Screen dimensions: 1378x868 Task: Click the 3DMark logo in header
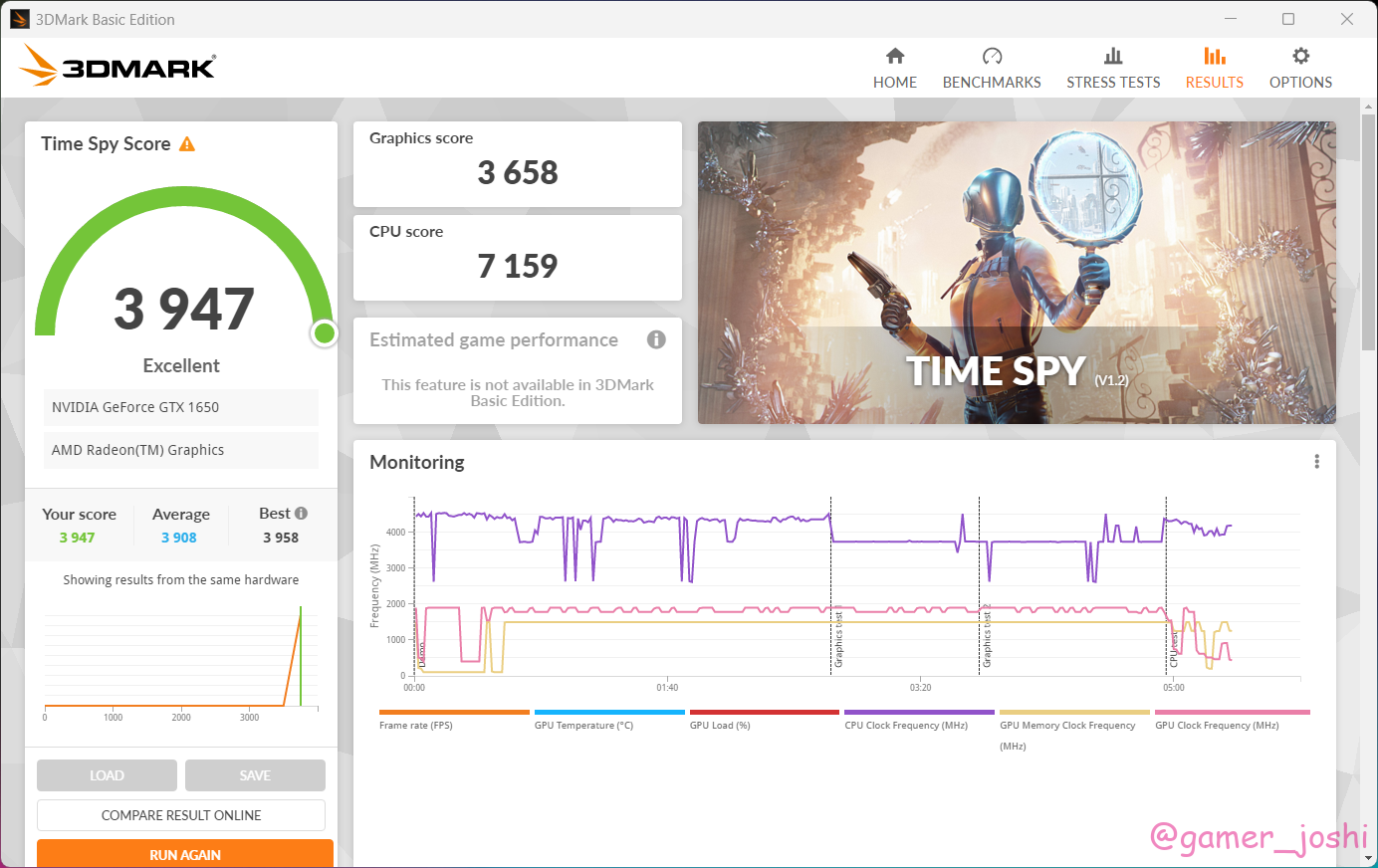coord(117,66)
